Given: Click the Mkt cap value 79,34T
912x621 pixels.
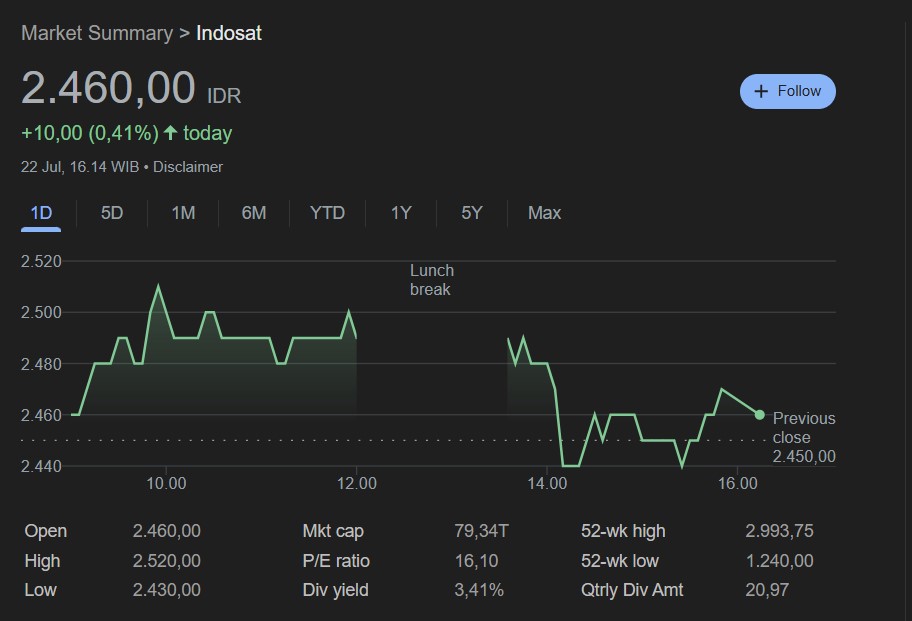Looking at the screenshot, I should click(x=481, y=531).
